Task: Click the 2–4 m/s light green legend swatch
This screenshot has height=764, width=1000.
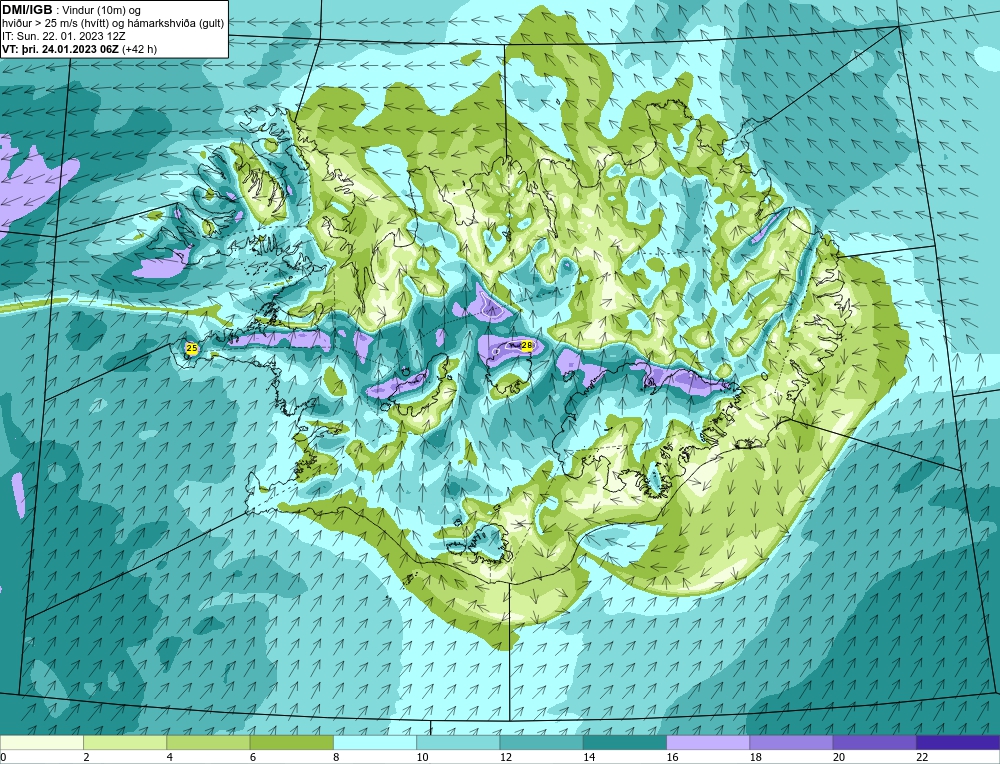Action: (125, 743)
